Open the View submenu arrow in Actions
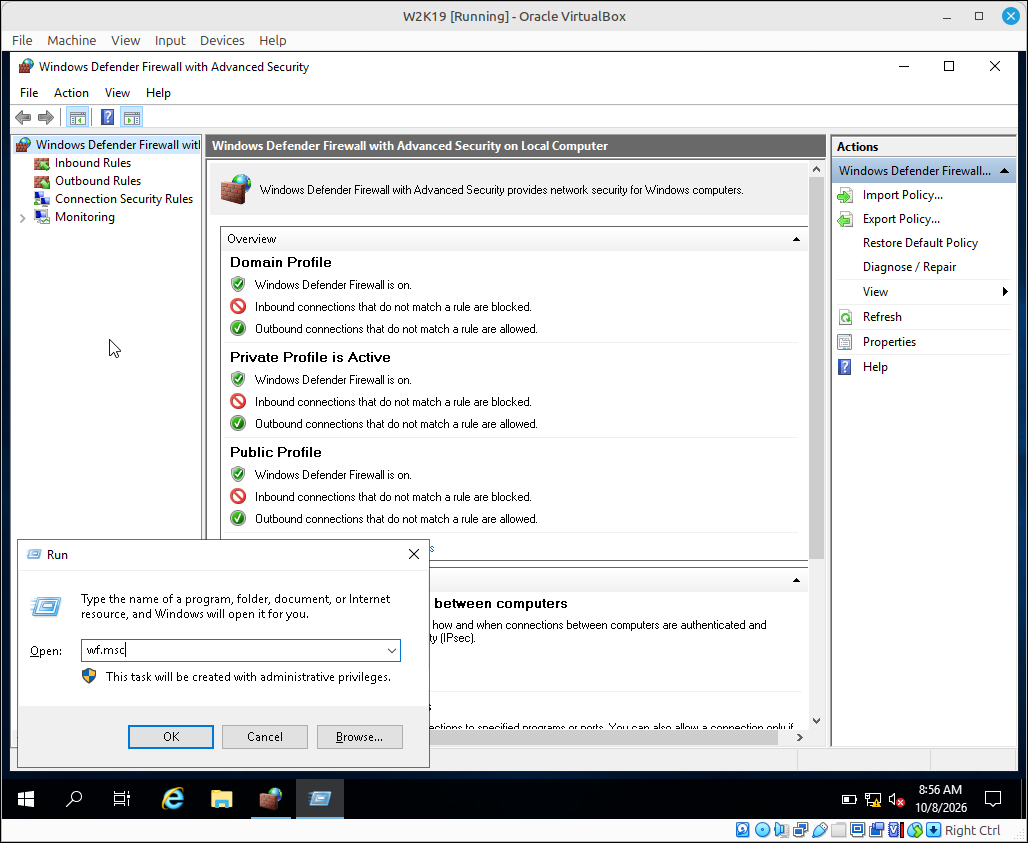 pos(1004,292)
